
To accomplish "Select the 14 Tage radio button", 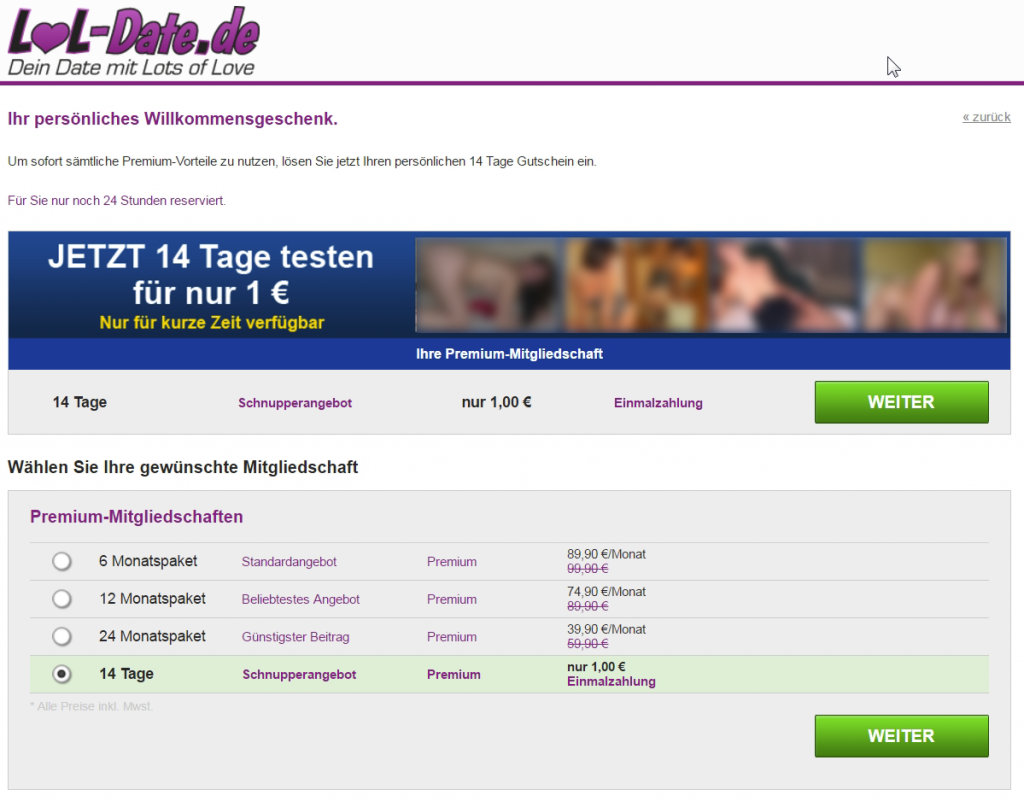I will point(62,675).
